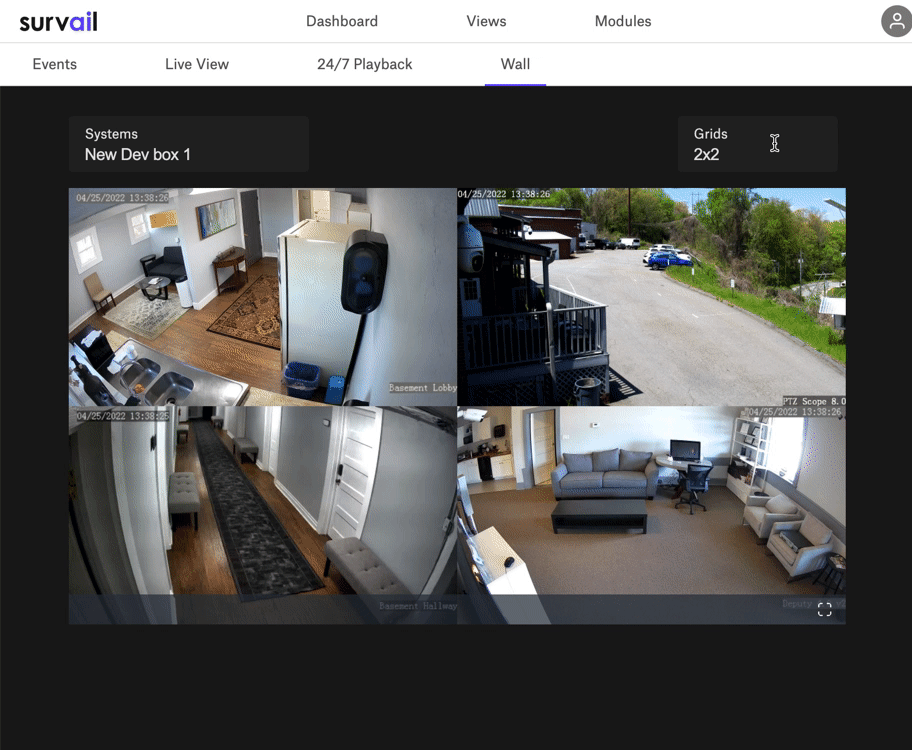Select the Wall tab
912x750 pixels.
point(515,64)
